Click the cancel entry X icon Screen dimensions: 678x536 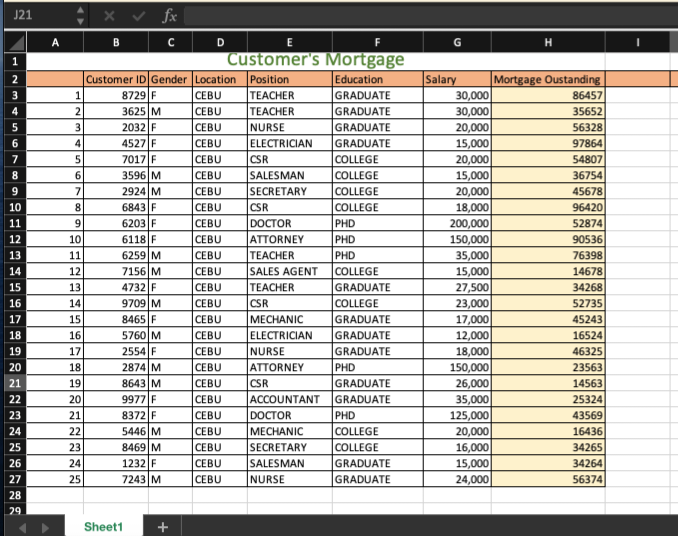coord(109,16)
